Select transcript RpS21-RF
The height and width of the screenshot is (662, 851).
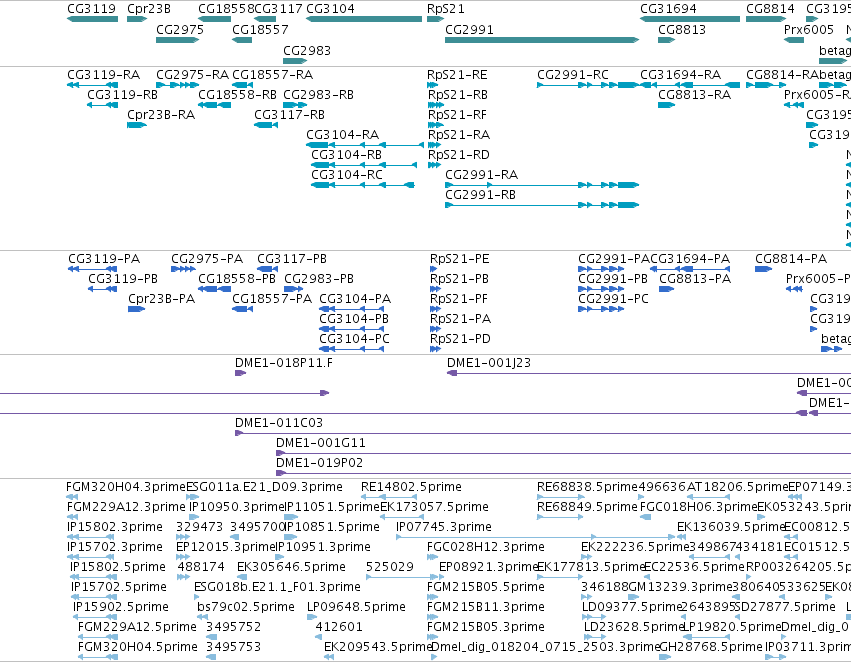(x=457, y=114)
